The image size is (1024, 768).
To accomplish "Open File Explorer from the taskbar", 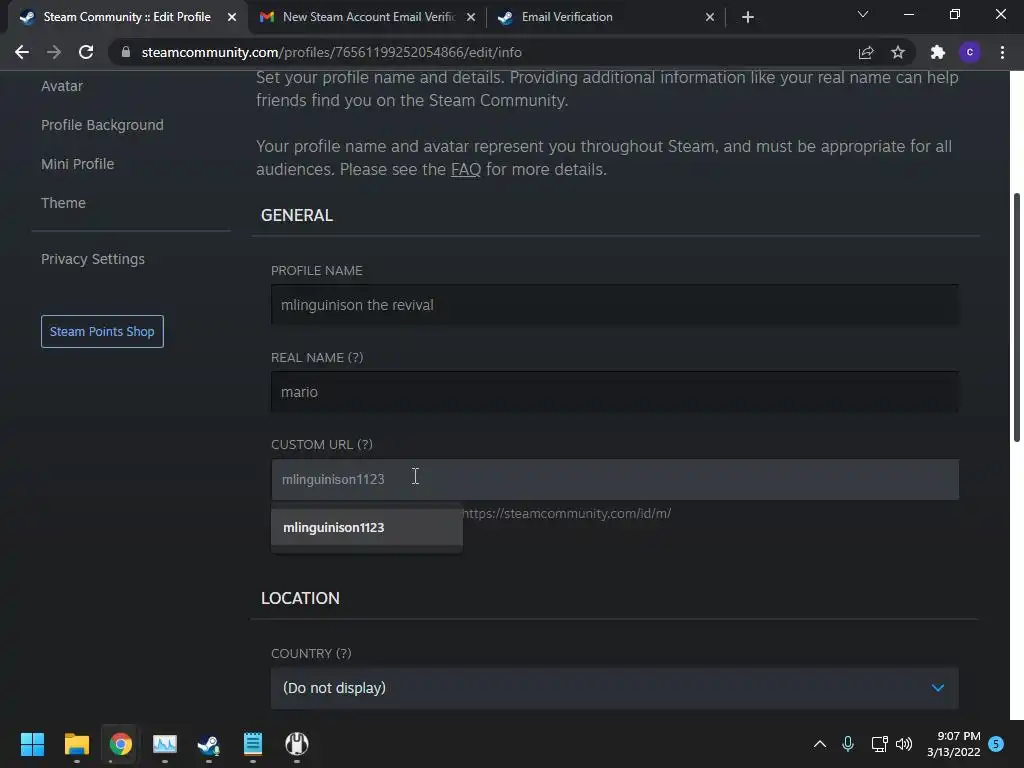I will point(76,744).
